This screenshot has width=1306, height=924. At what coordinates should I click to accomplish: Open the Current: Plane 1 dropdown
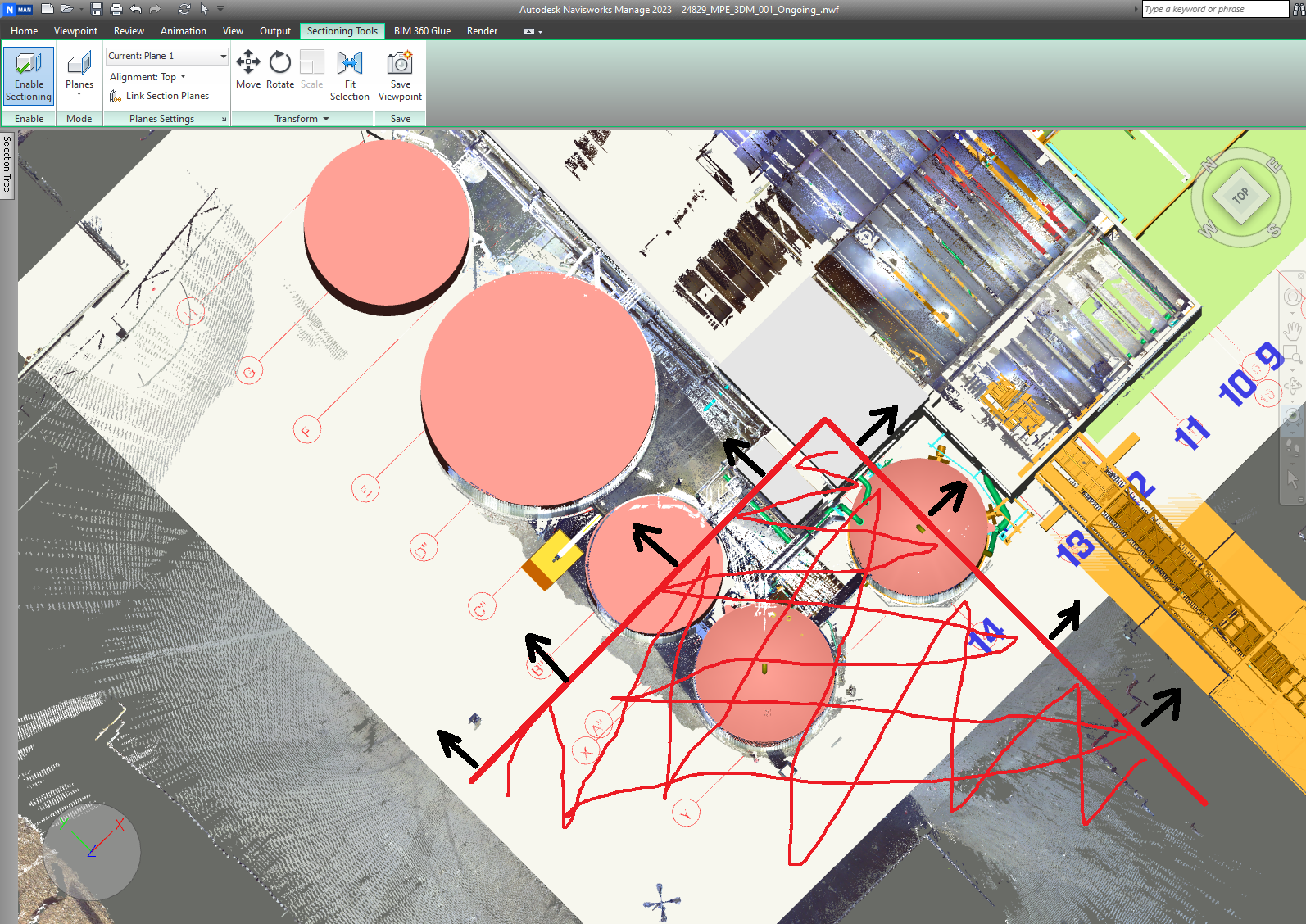(167, 56)
